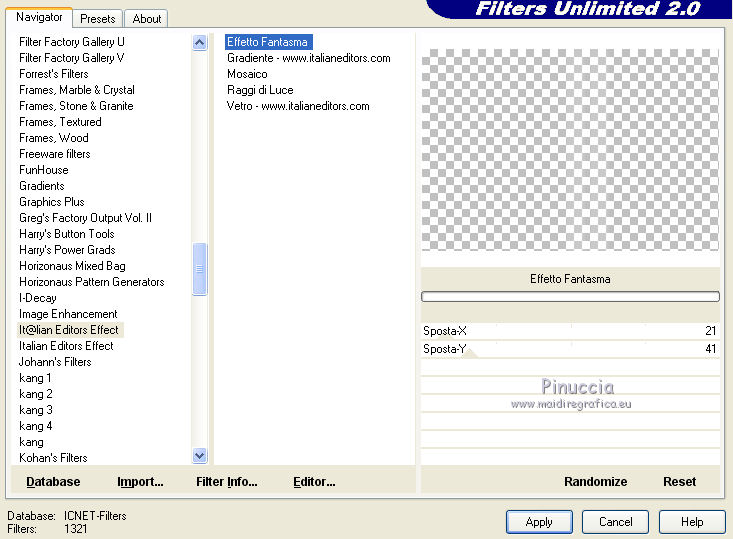Viewport: 733px width, 539px height.
Task: Select the Raggi di Luce filter
Action: click(260, 90)
